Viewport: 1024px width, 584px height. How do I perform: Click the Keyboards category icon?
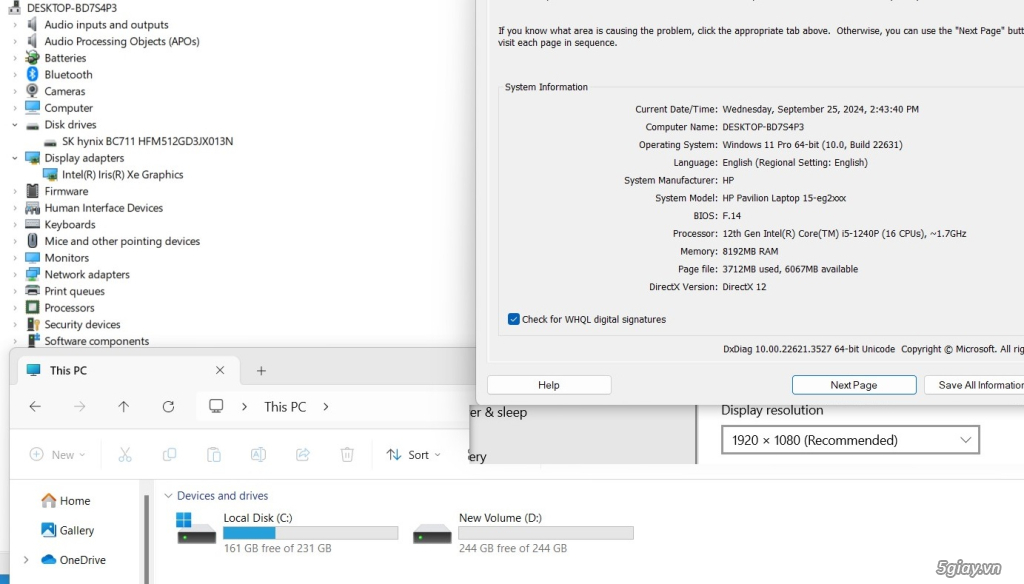[33, 224]
